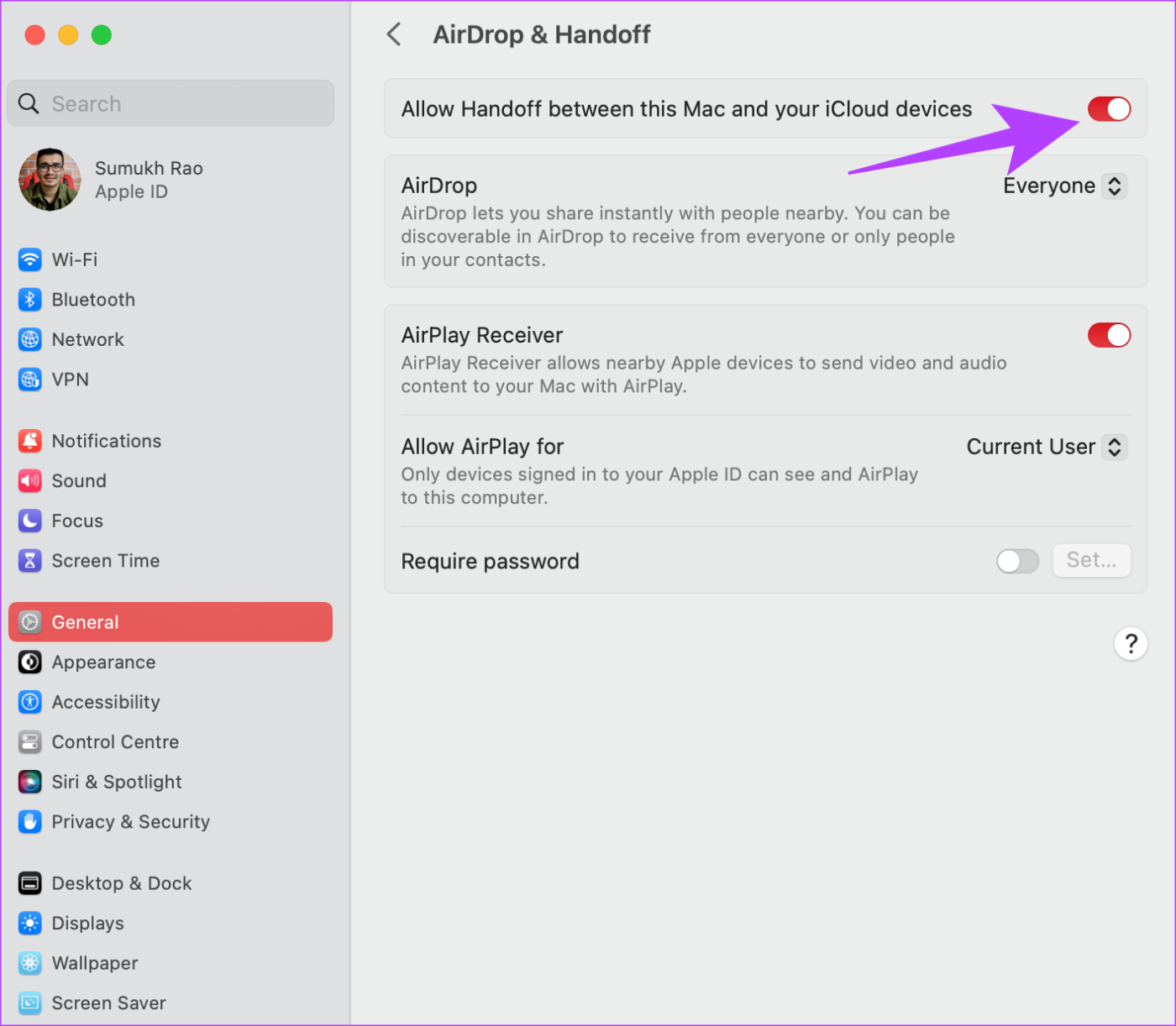
Task: Toggle AirPlay Receiver switch
Action: tap(1109, 335)
